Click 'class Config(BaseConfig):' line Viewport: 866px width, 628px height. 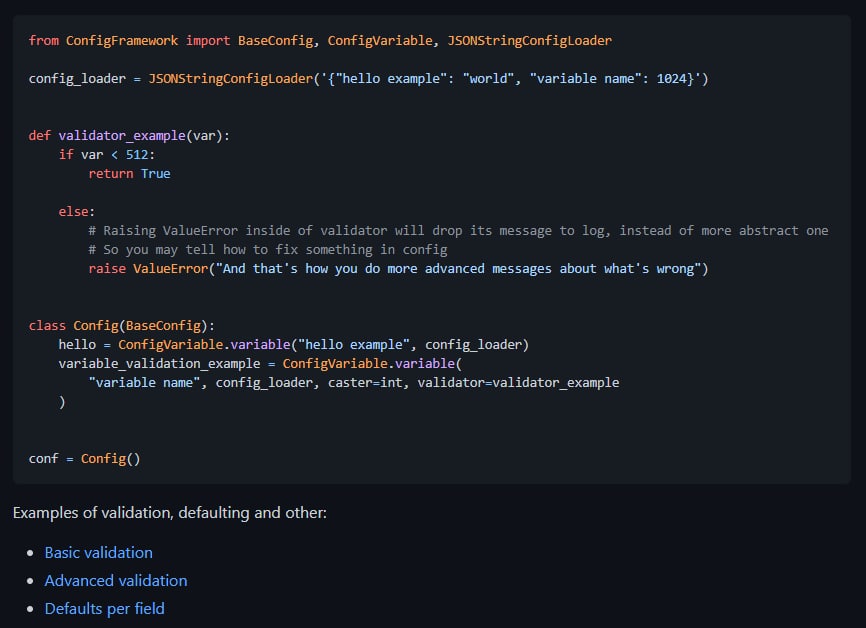122,326
